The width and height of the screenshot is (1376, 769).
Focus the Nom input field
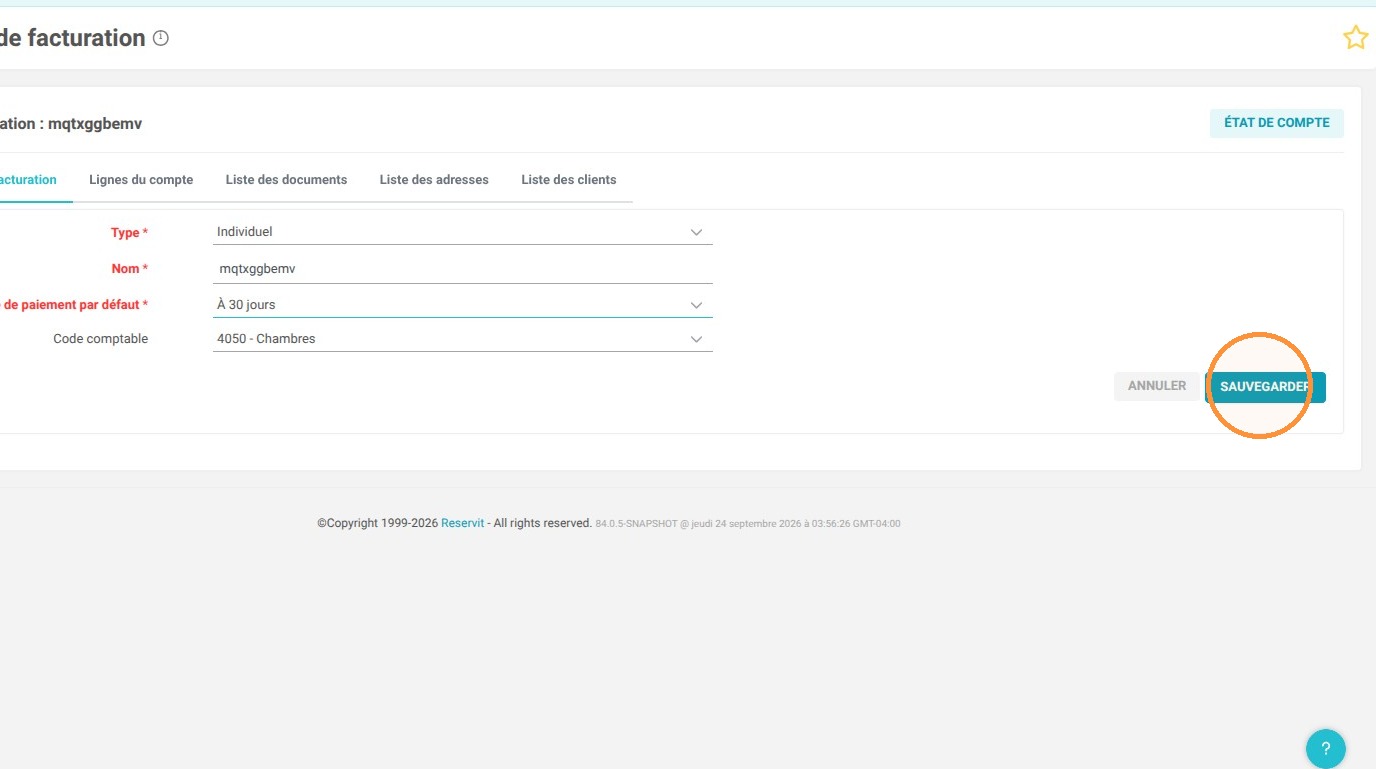463,269
